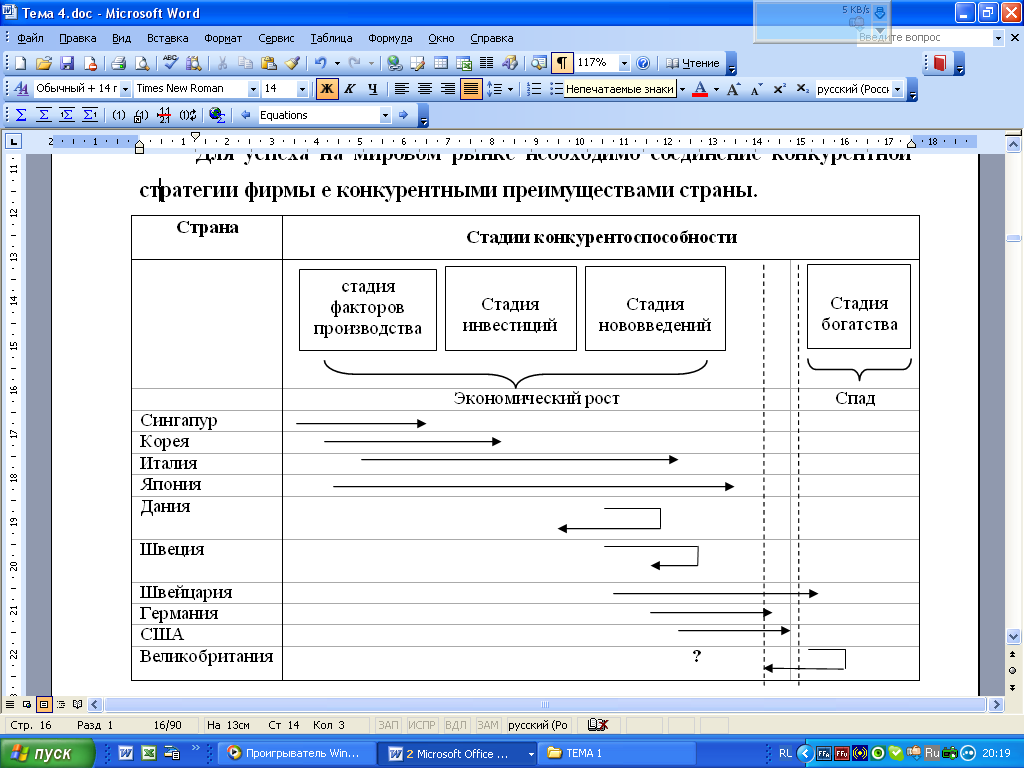The height and width of the screenshot is (768, 1024).
Task: Toggle justified alignment
Action: pyautogui.click(x=471, y=89)
